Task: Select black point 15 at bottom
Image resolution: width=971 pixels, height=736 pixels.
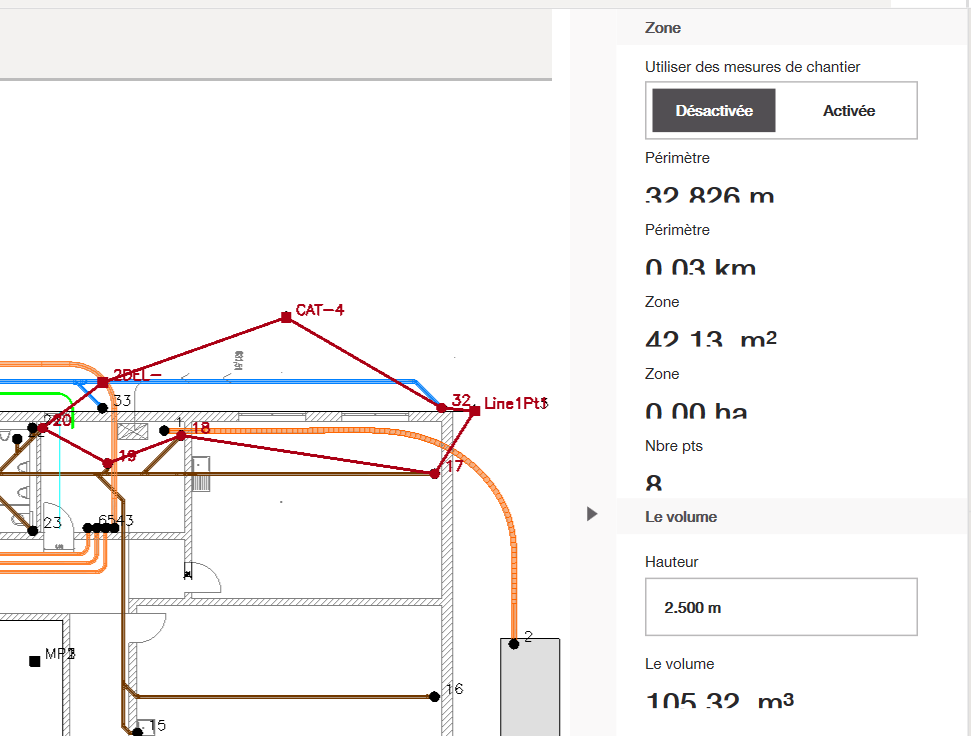Action: 137,731
